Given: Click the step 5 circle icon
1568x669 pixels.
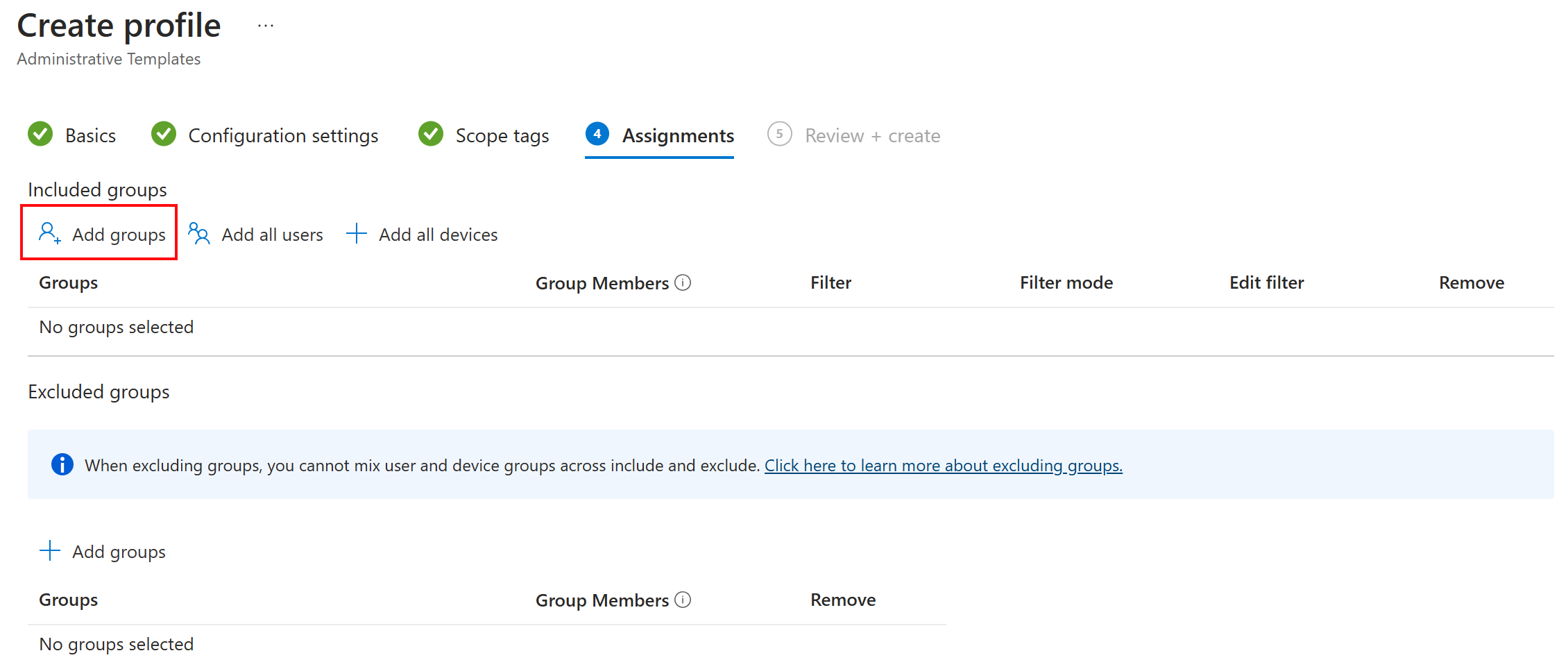Looking at the screenshot, I should (x=779, y=134).
